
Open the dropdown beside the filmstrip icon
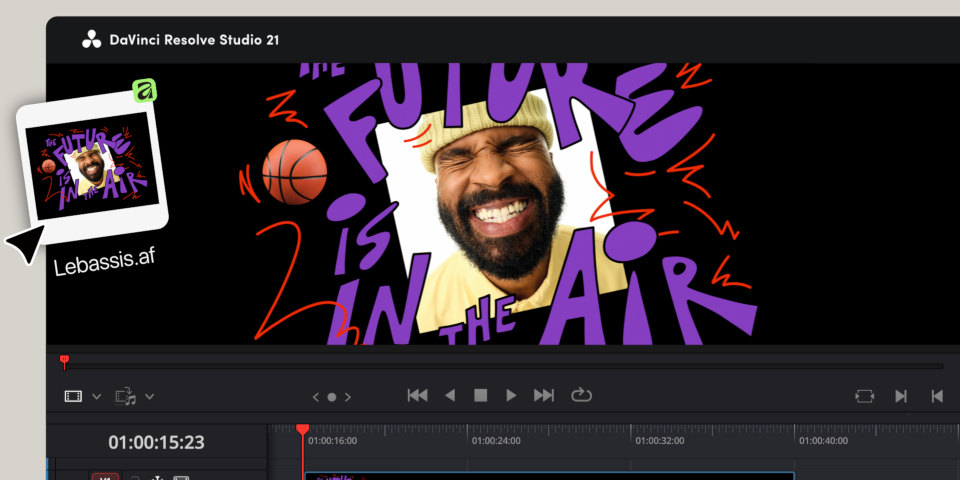pyautogui.click(x=97, y=397)
